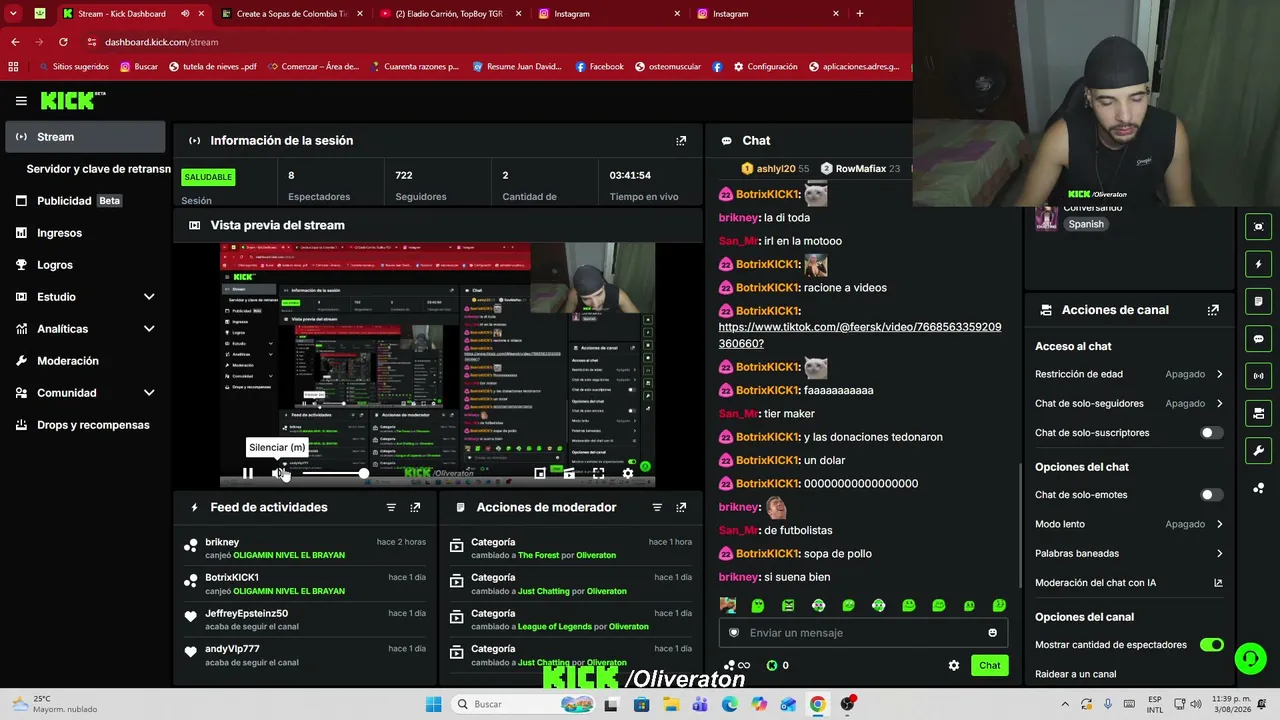Open chat settings gear next to Chat button
This screenshot has height=720, width=1280.
(x=954, y=665)
